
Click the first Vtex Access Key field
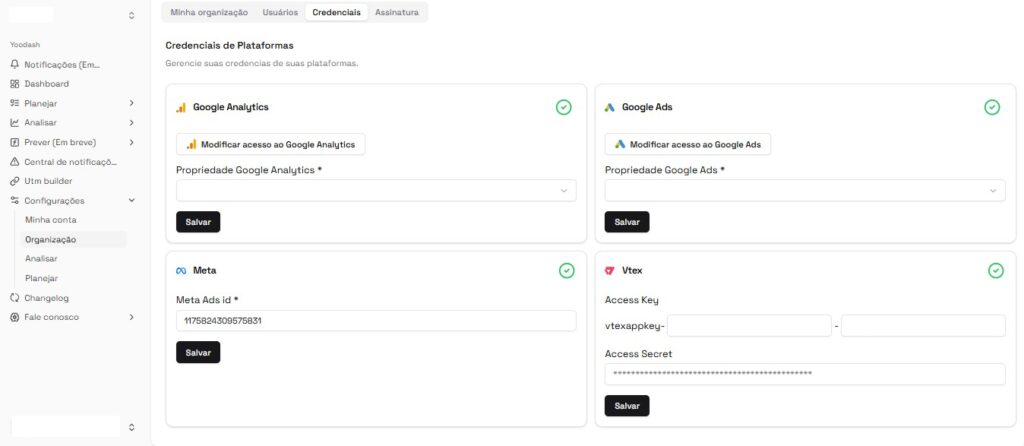[x=749, y=325]
